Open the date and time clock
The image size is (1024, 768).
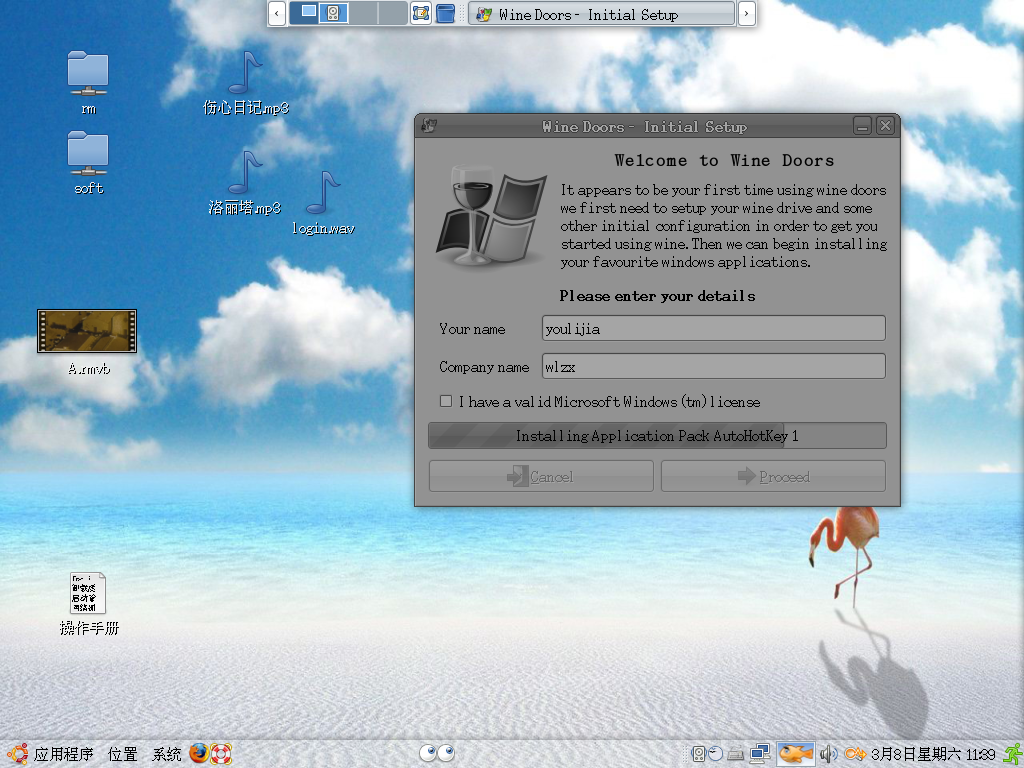[933, 755]
